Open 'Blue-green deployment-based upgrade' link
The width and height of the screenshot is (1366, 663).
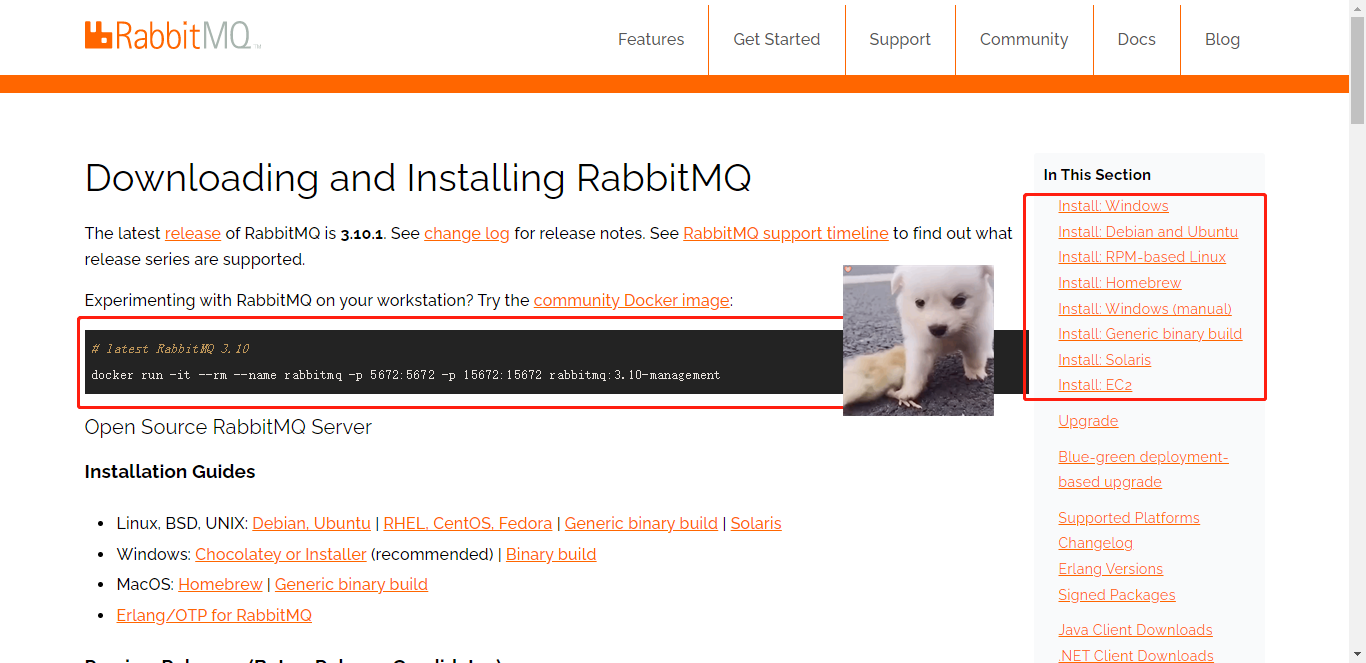1143,469
